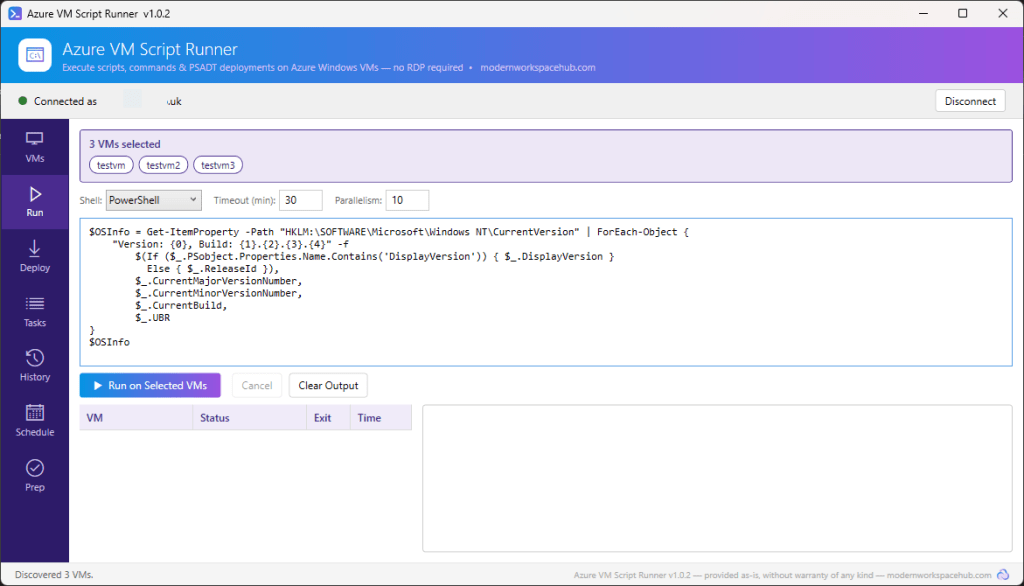
Task: Minimize the Azure VM Script Runner window
Action: 923,13
